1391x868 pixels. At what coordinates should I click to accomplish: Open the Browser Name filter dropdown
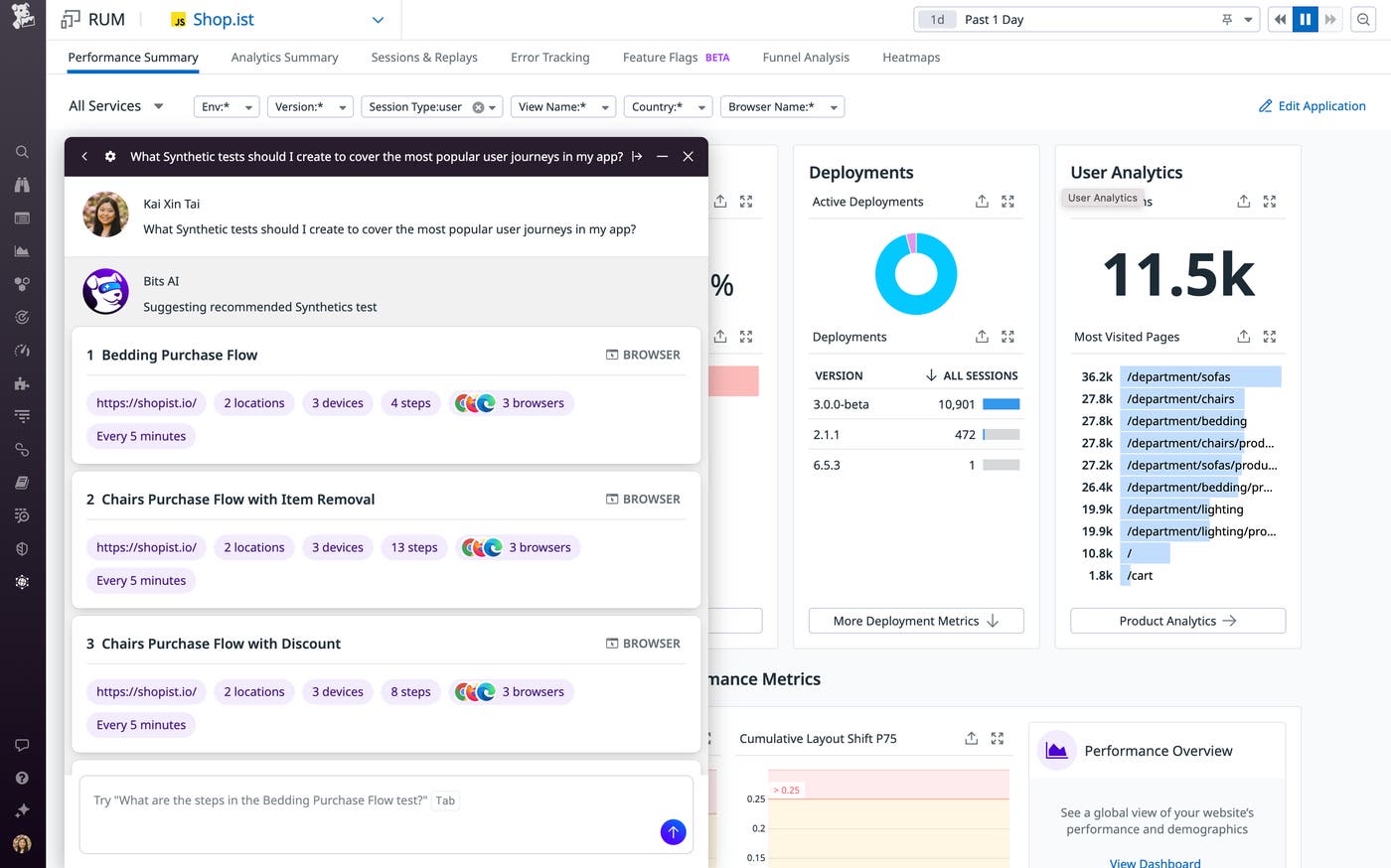[x=782, y=106]
